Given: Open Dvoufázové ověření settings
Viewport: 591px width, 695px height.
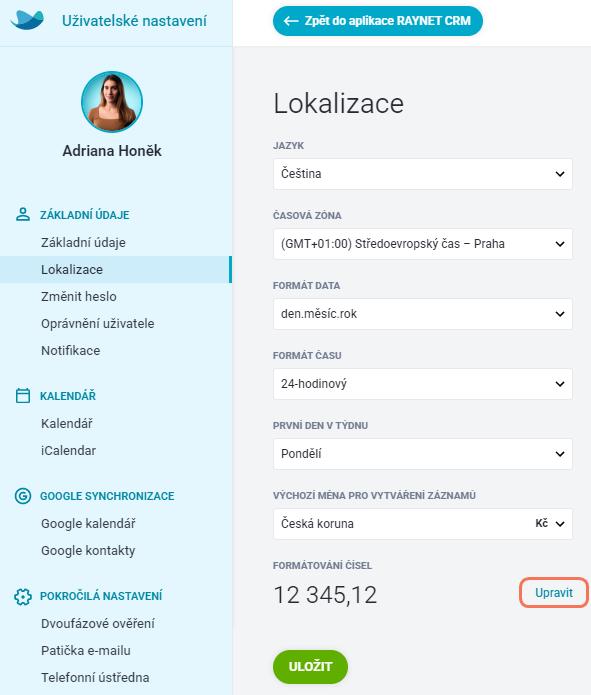Looking at the screenshot, I should tap(98, 624).
